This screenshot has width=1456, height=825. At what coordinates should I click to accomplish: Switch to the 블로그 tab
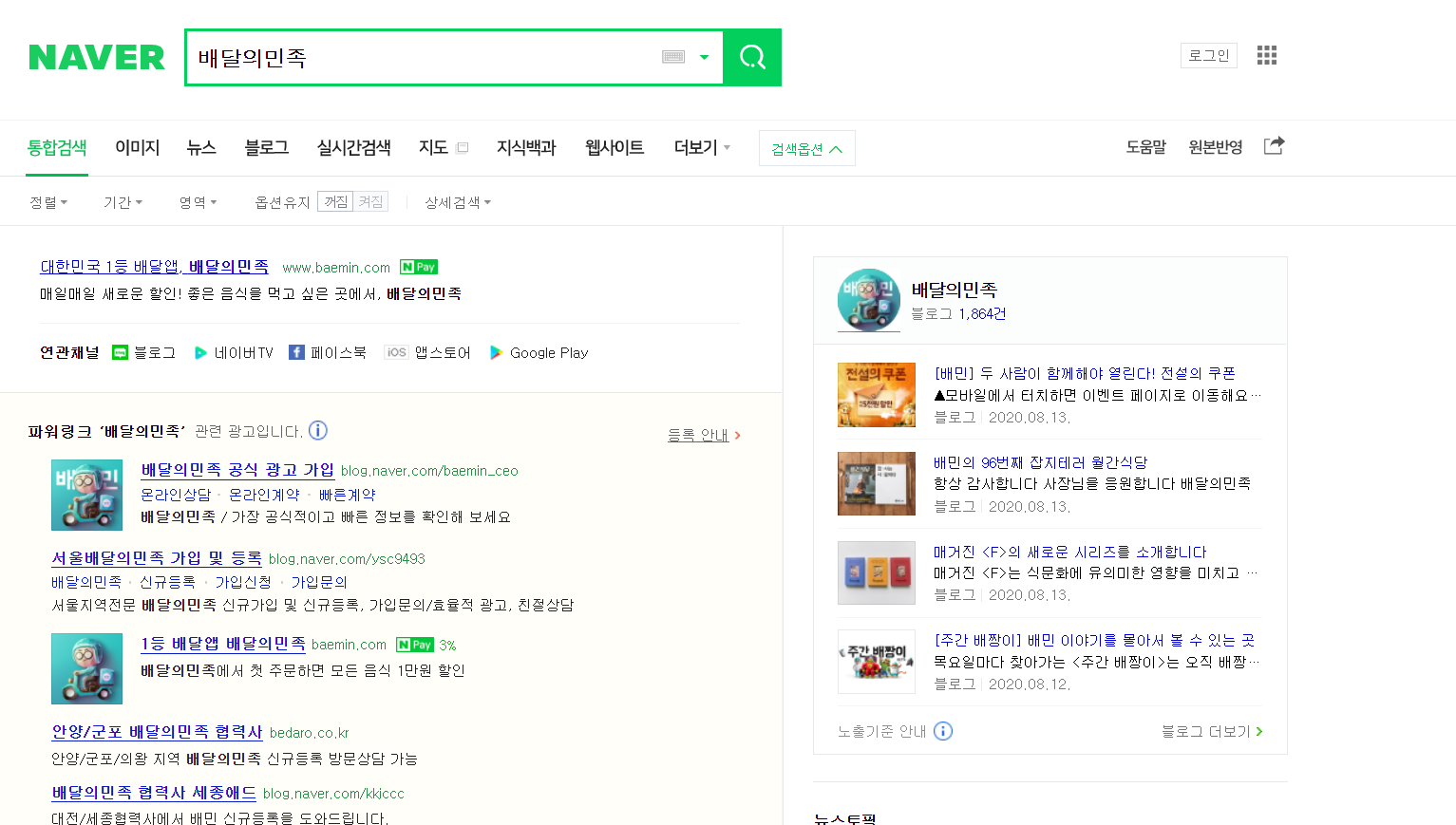point(267,147)
